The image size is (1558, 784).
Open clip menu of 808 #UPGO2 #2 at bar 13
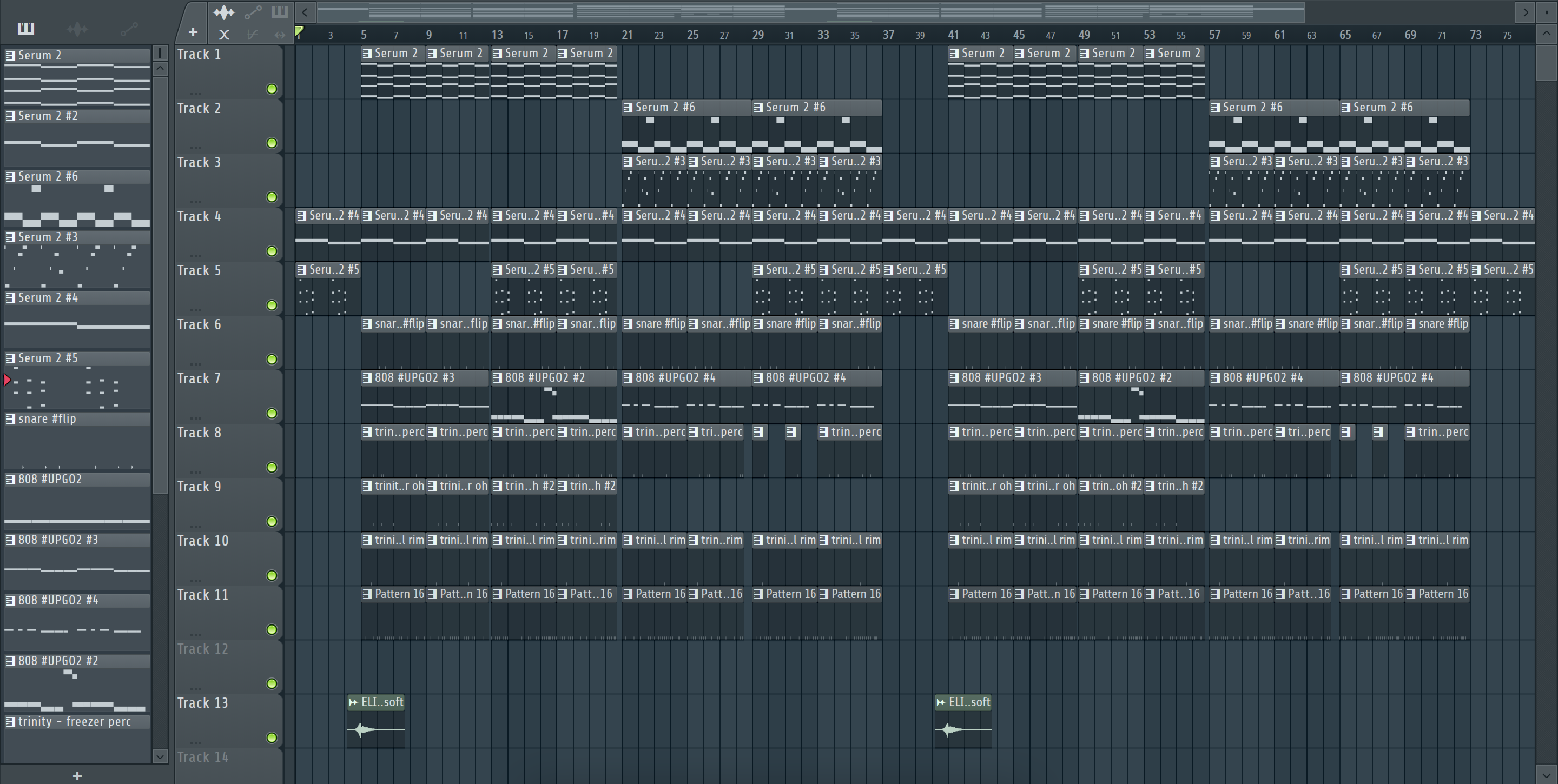click(x=498, y=378)
